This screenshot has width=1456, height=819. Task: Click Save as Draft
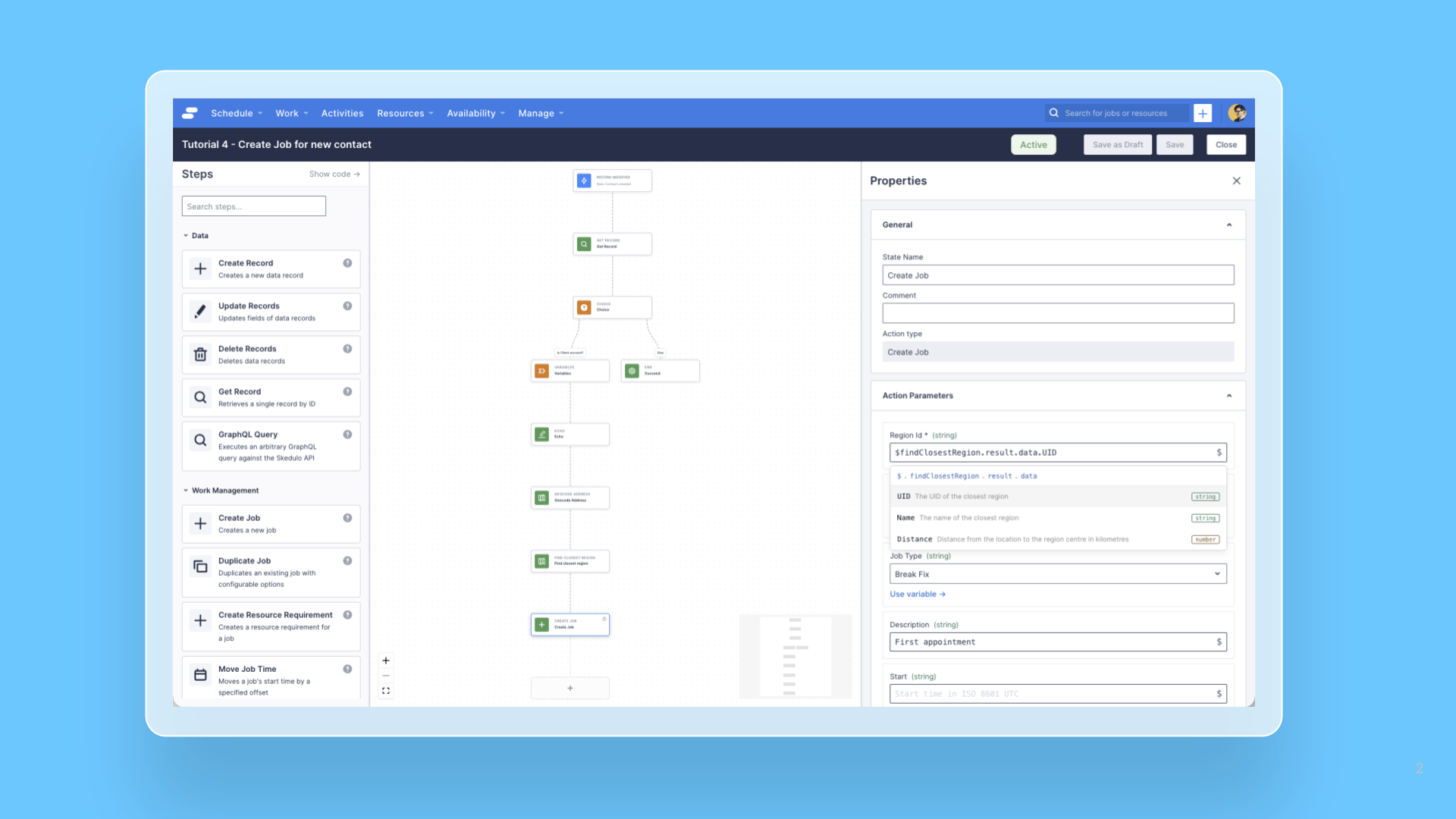1118,145
